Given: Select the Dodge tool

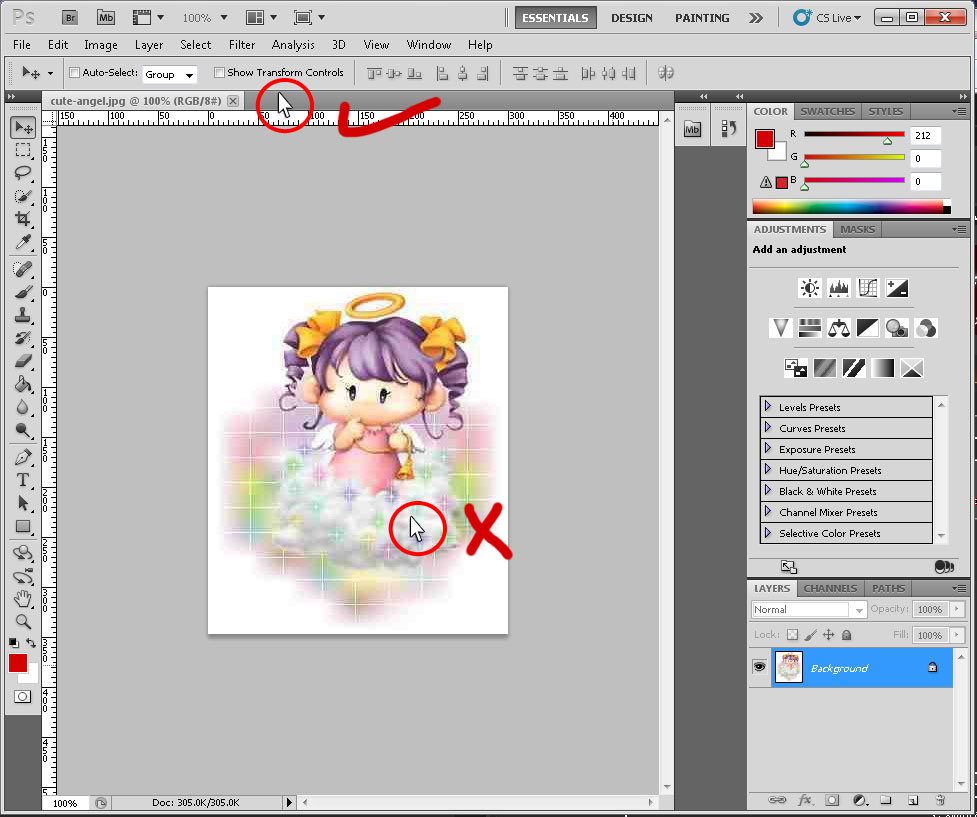Looking at the screenshot, I should pos(23,430).
